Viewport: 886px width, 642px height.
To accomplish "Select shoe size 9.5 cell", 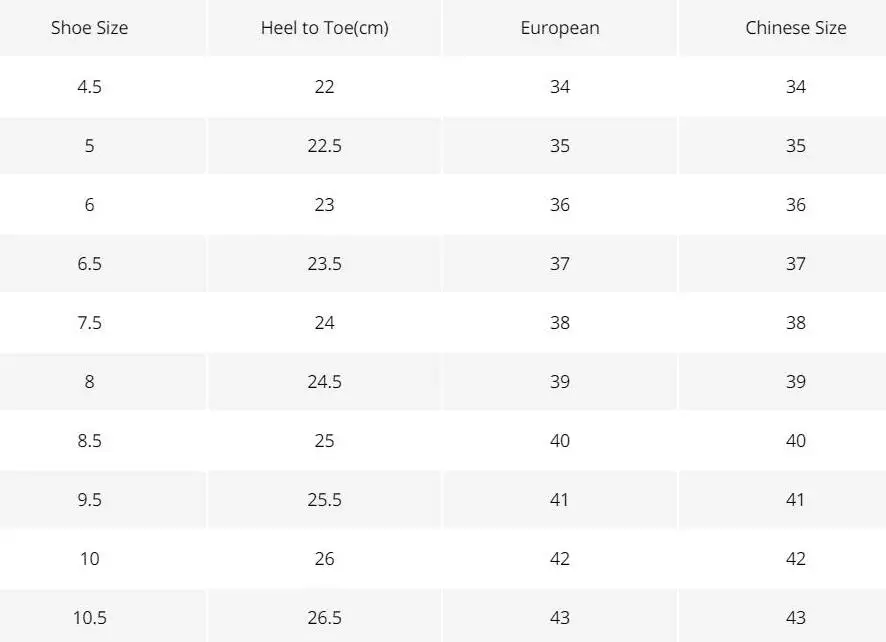I will point(90,500).
